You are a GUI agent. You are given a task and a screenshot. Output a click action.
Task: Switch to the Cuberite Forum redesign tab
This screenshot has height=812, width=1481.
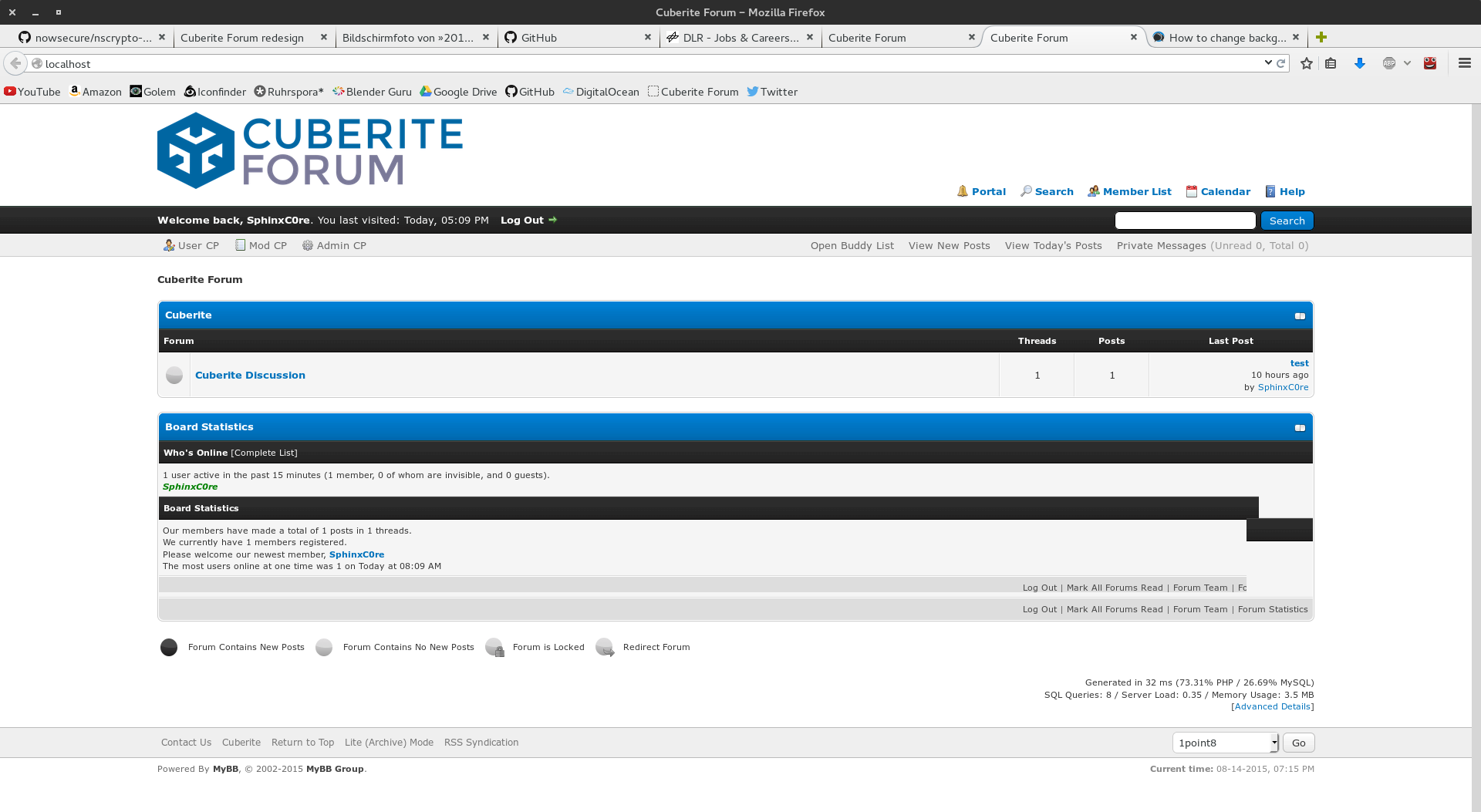coord(242,37)
